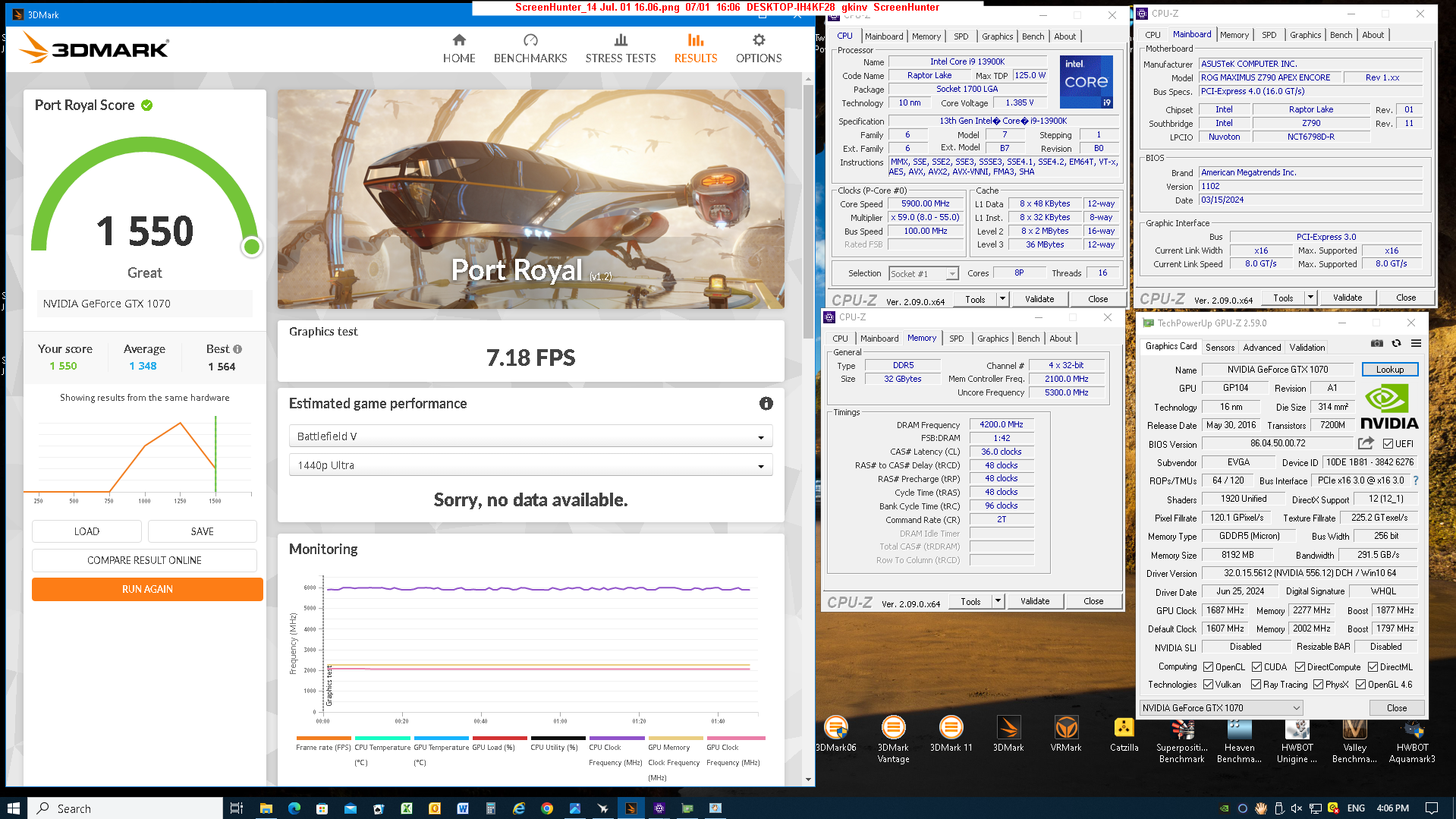Viewport: 1456px width, 819px height.
Task: Toggle the UEFI checkbox in GPU-Z
Action: pos(1388,444)
